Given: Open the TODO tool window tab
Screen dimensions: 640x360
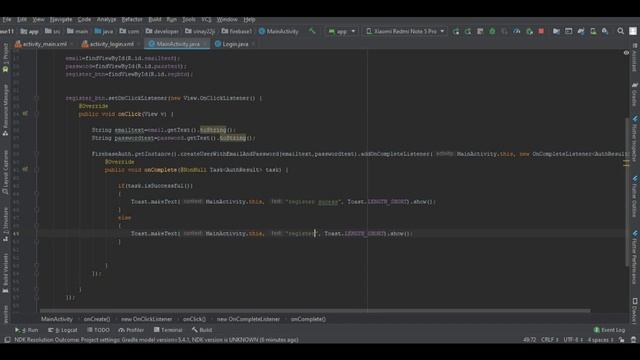Looking at the screenshot, I should tap(98, 330).
